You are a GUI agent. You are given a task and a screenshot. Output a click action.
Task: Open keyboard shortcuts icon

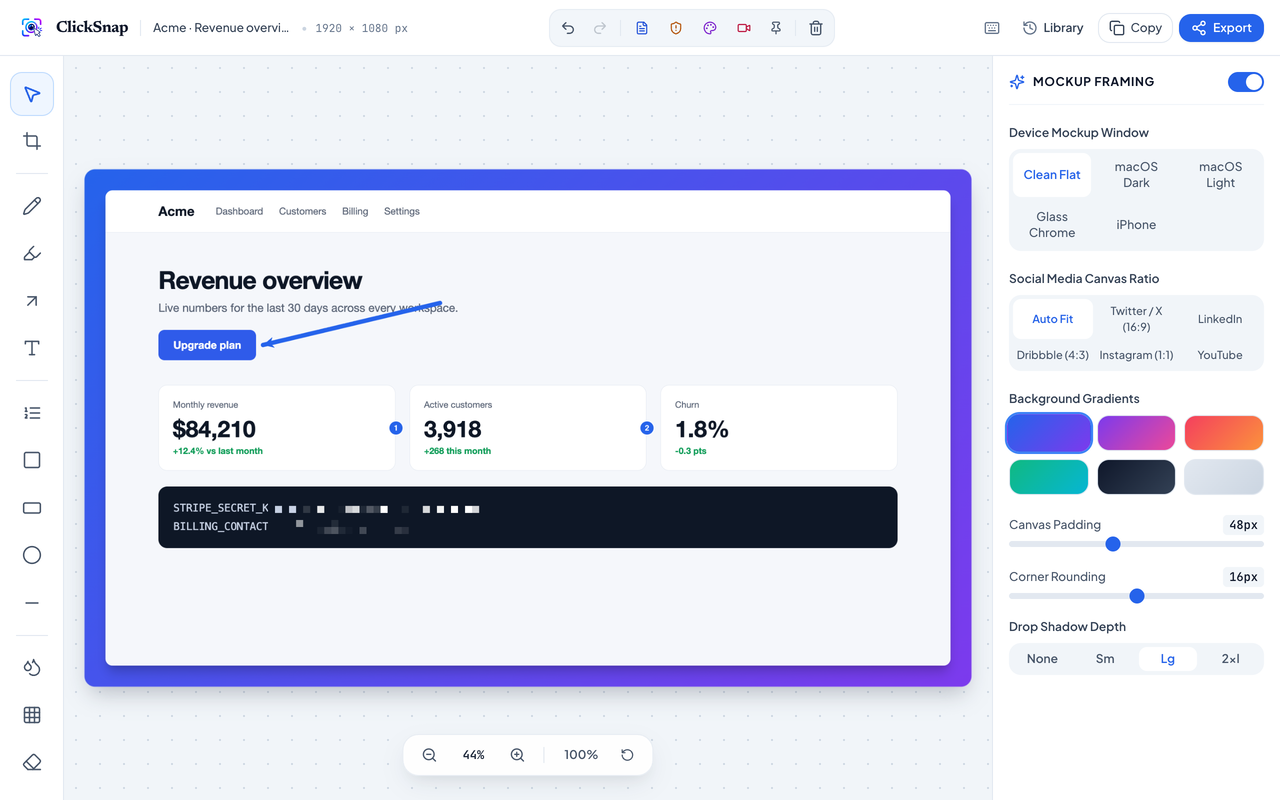pos(992,28)
